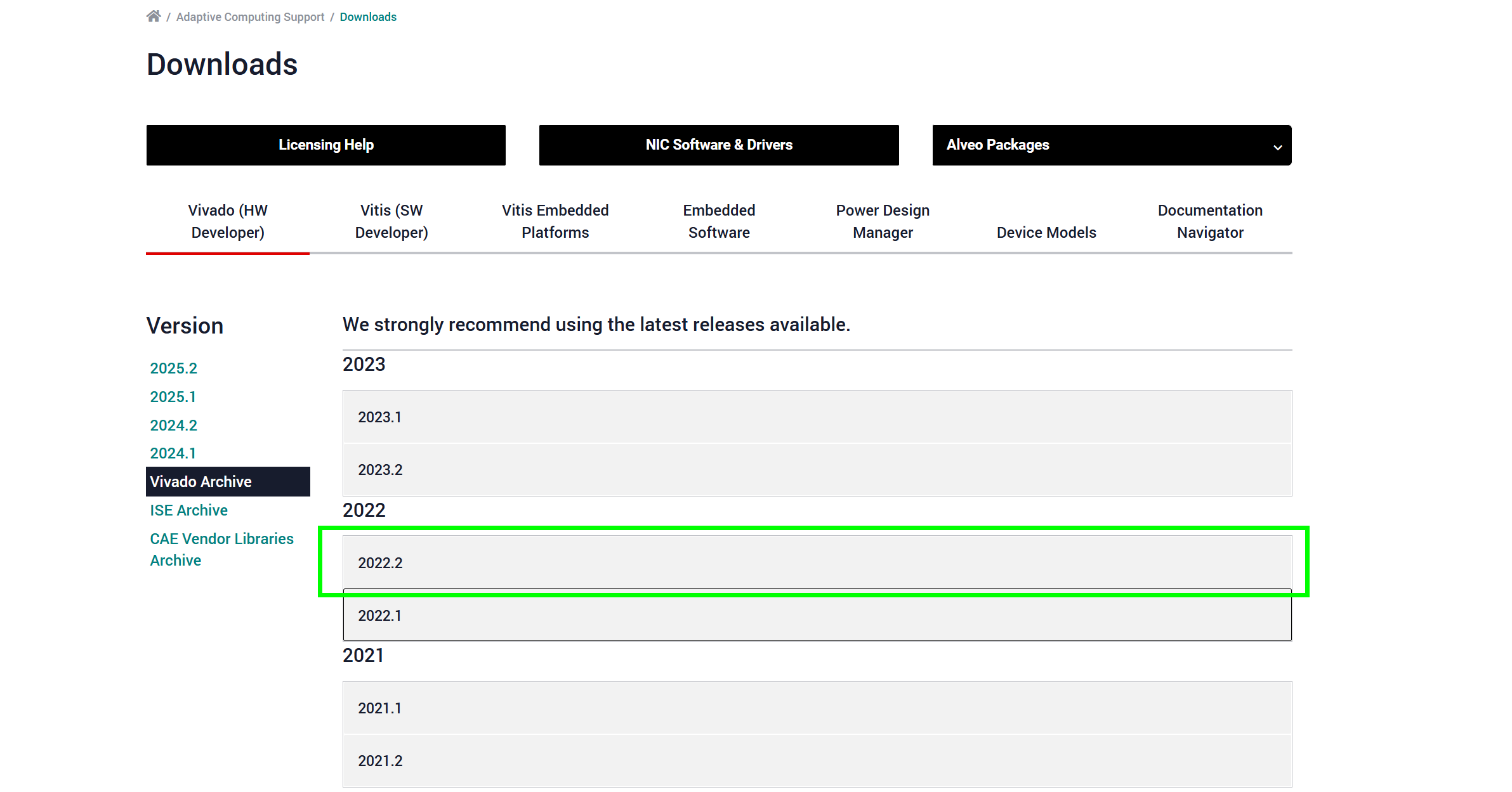Switch to Vitis (SW Developer) tab
The height and width of the screenshot is (792, 1512).
coord(391,221)
